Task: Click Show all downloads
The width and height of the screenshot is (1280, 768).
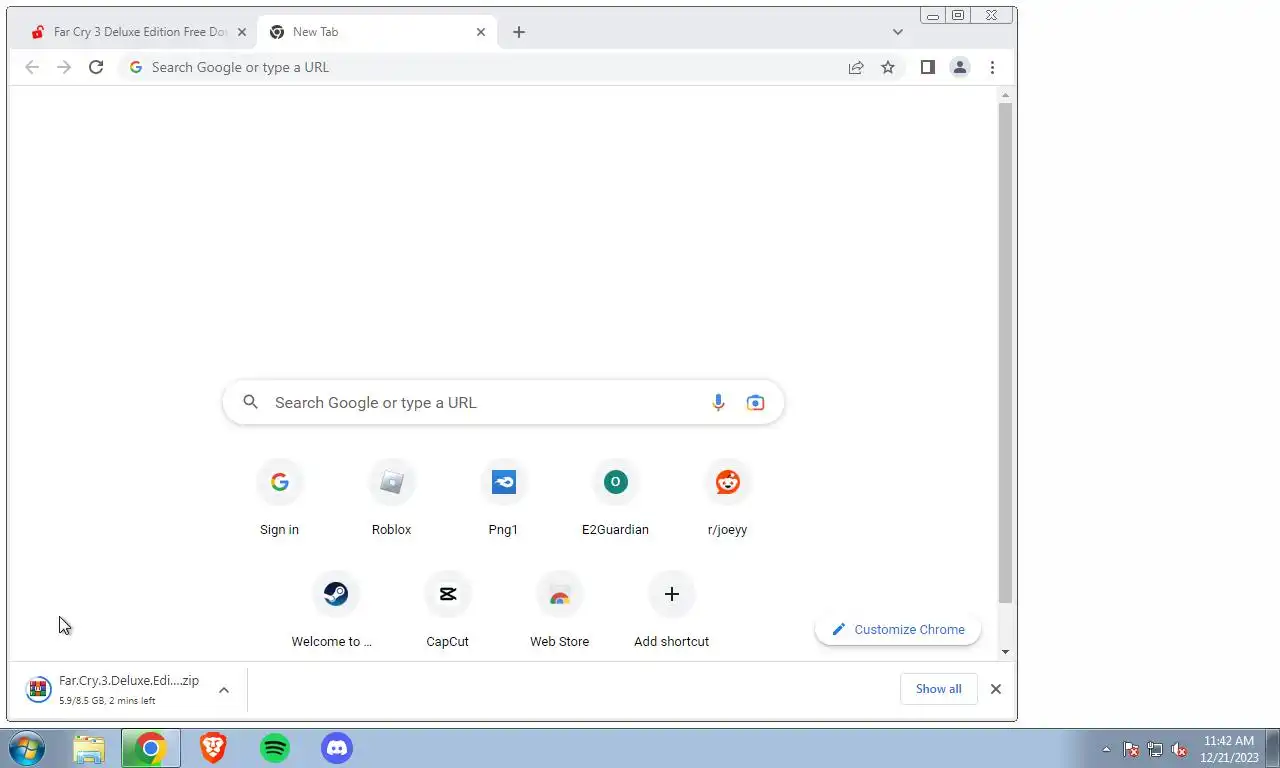Action: point(938,689)
